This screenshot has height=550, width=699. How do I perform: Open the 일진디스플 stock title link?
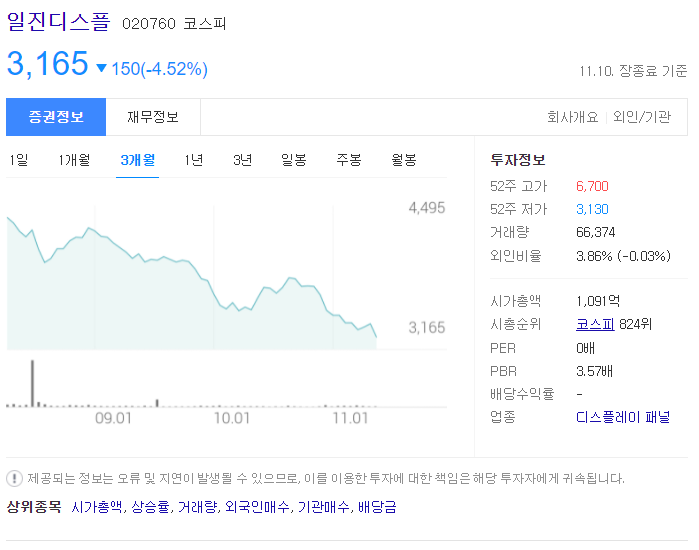58,21
